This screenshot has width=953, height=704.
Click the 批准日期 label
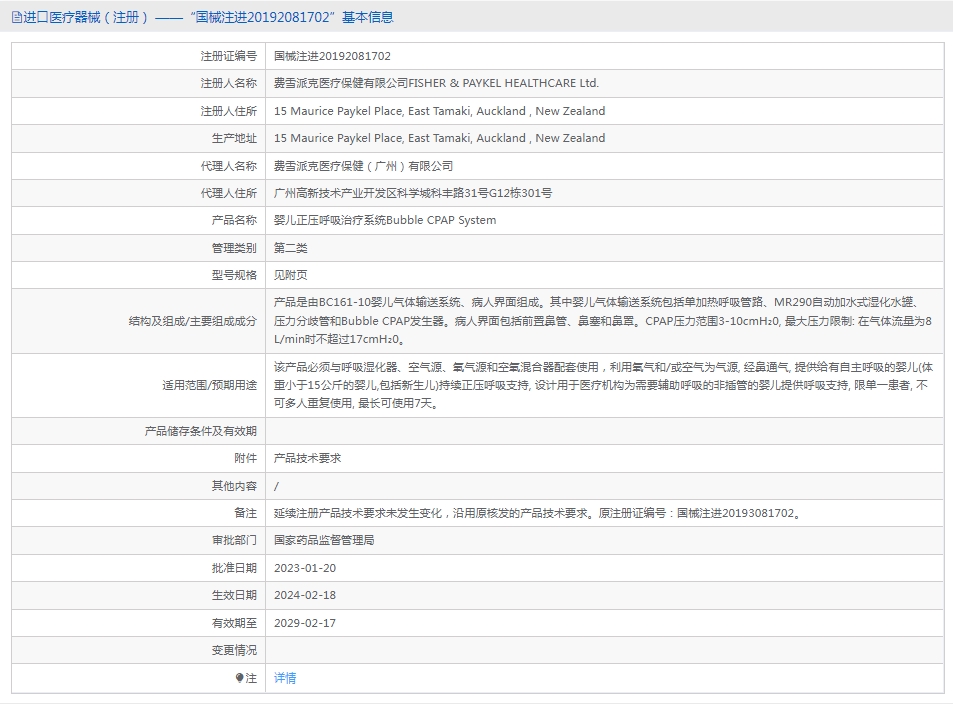234,568
